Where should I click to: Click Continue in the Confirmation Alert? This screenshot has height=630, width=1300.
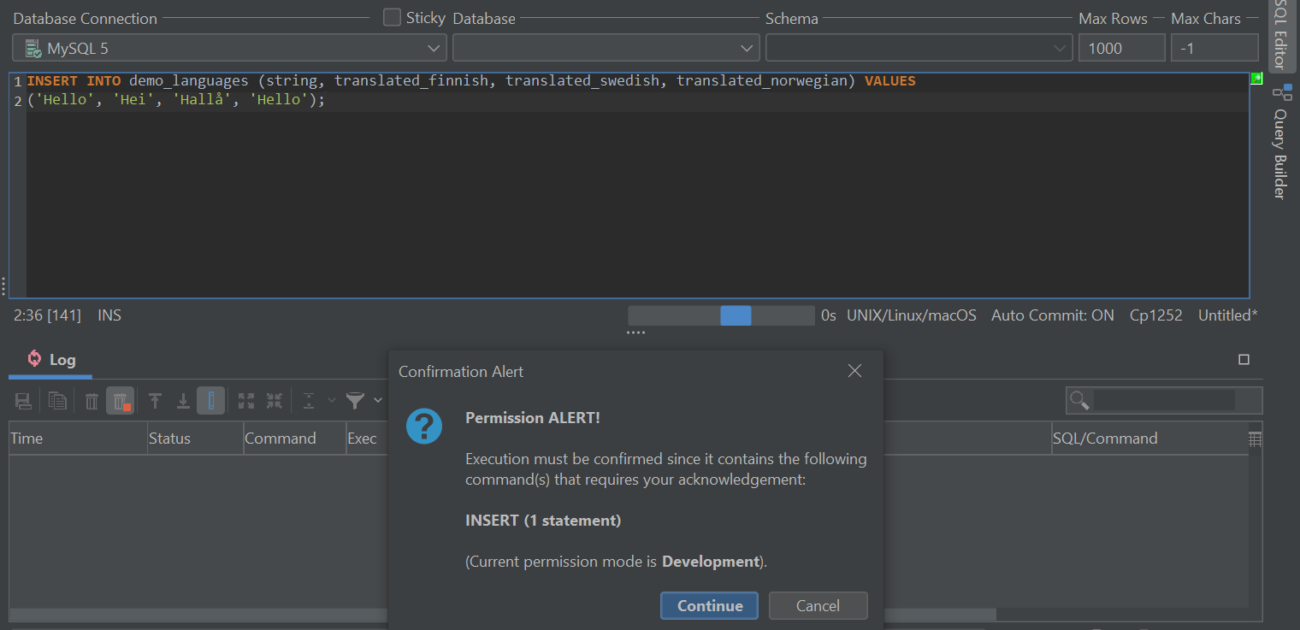pos(709,605)
